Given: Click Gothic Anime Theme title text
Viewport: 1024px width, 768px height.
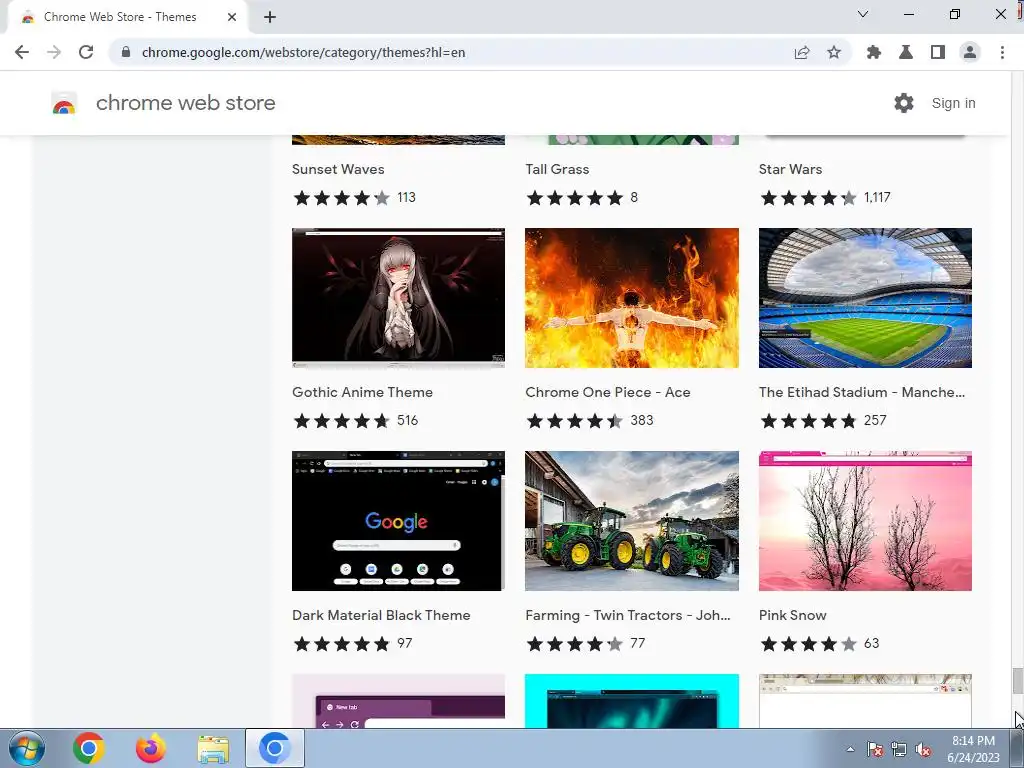Looking at the screenshot, I should (x=362, y=392).
